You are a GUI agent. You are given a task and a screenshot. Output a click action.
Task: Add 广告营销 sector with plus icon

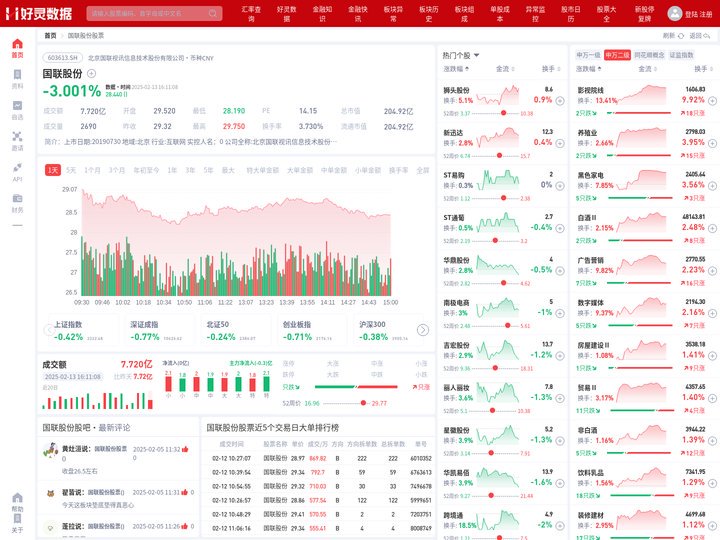(x=712, y=270)
